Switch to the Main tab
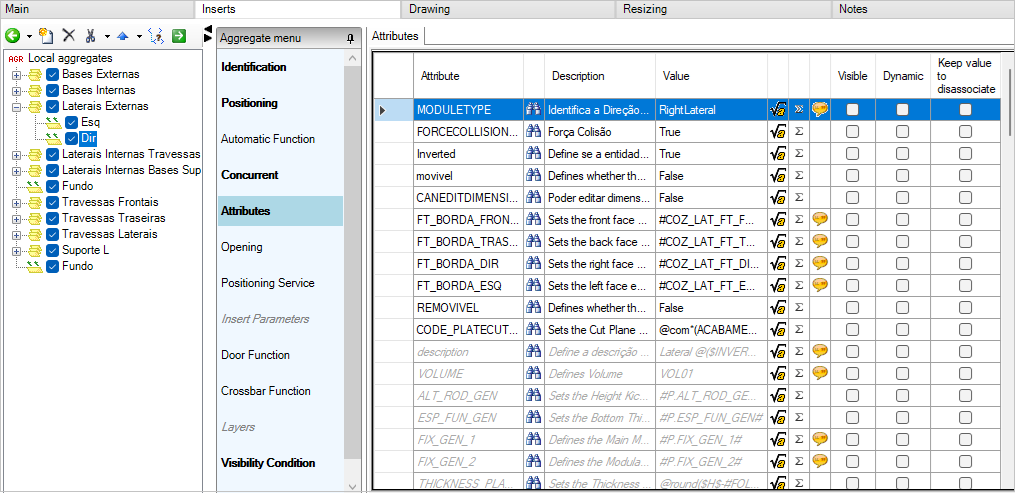The width and height of the screenshot is (1015, 493). pyautogui.click(x=97, y=9)
